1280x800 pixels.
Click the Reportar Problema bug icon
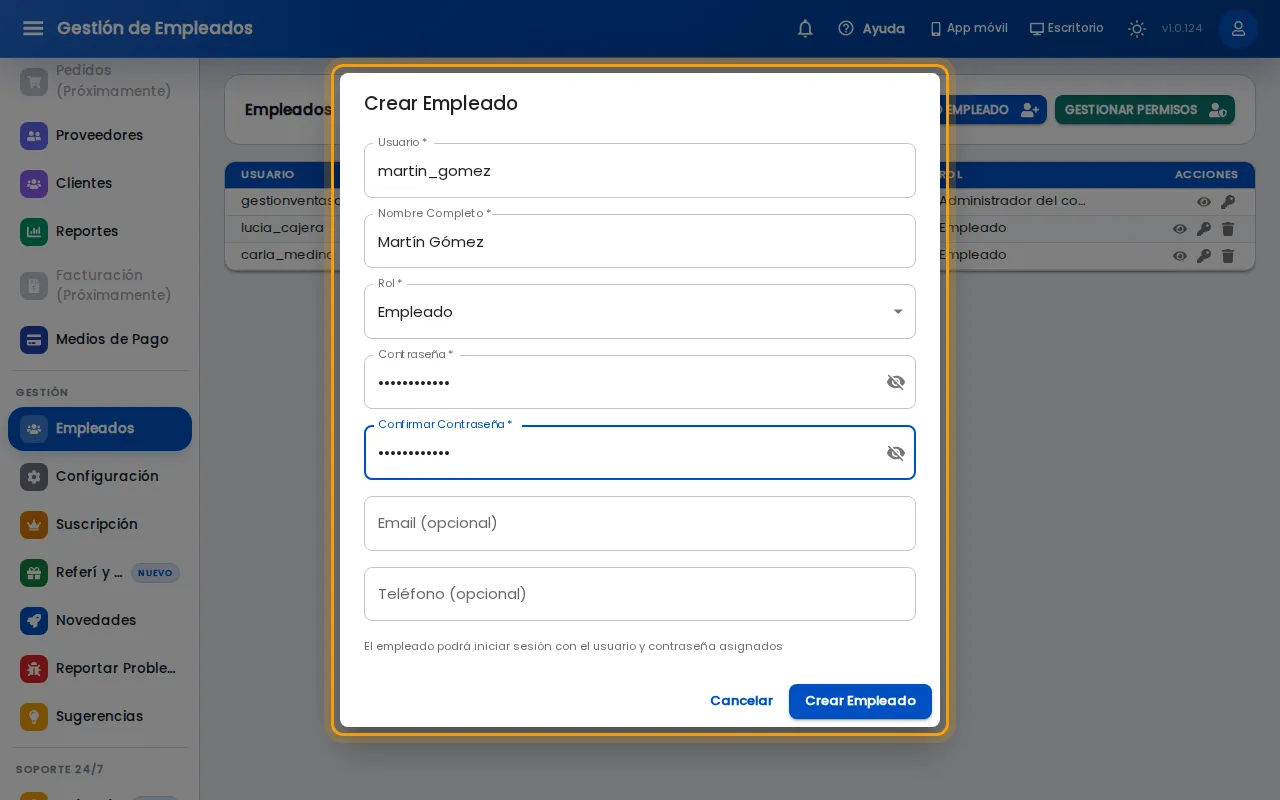34,669
